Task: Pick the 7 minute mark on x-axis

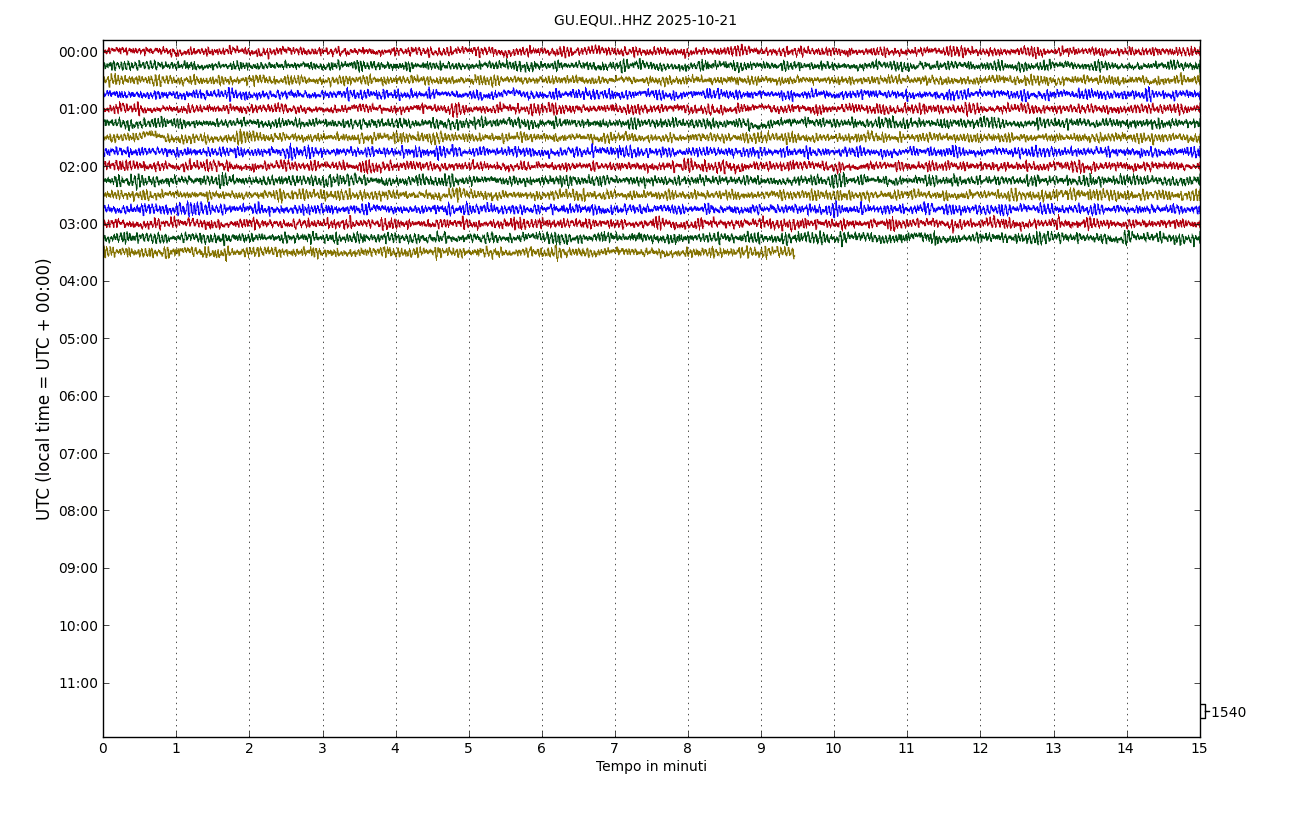Action: [615, 749]
